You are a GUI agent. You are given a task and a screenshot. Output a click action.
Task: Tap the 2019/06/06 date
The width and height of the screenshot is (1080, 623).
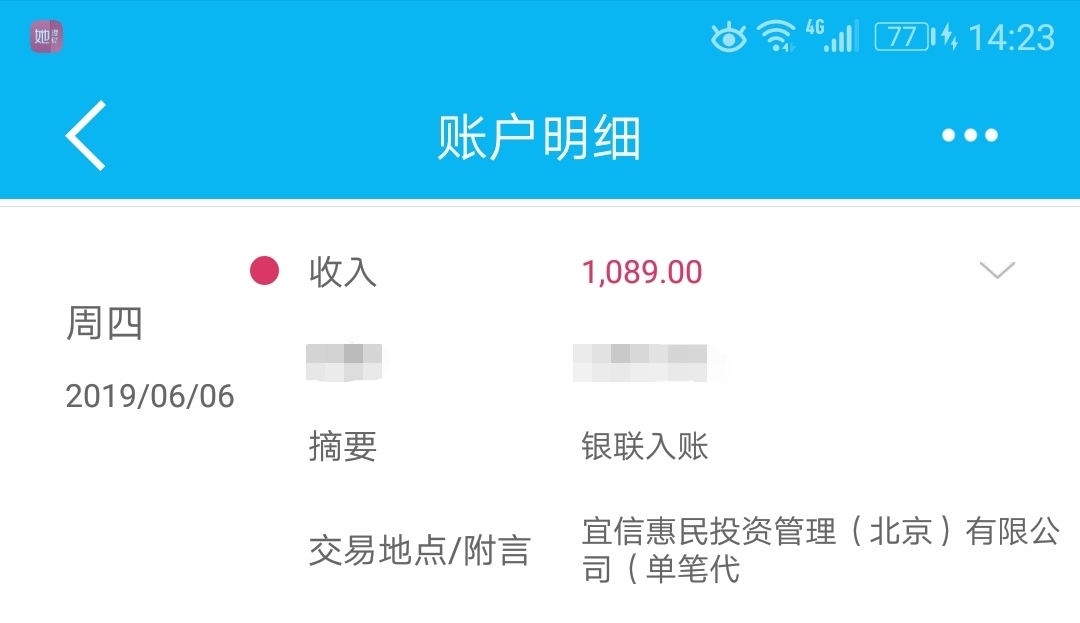(150, 397)
